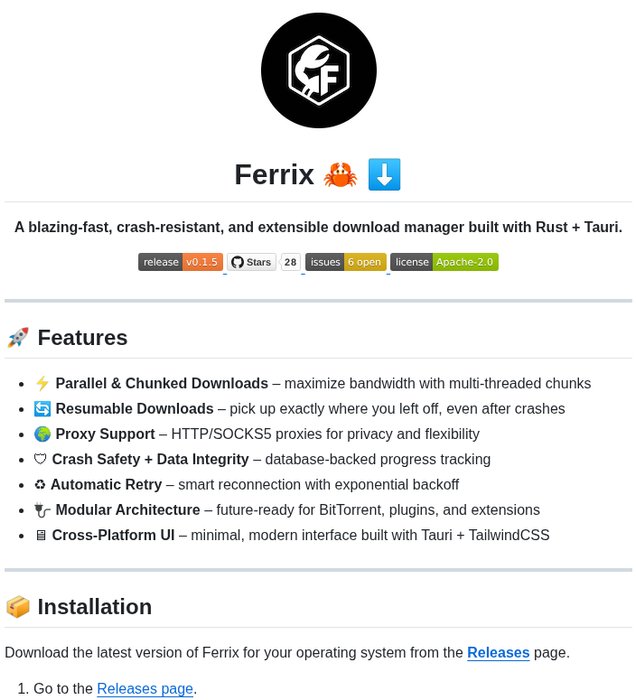Click the crab emoji beside Ferrix title
This screenshot has width=636, height=700.
click(340, 175)
